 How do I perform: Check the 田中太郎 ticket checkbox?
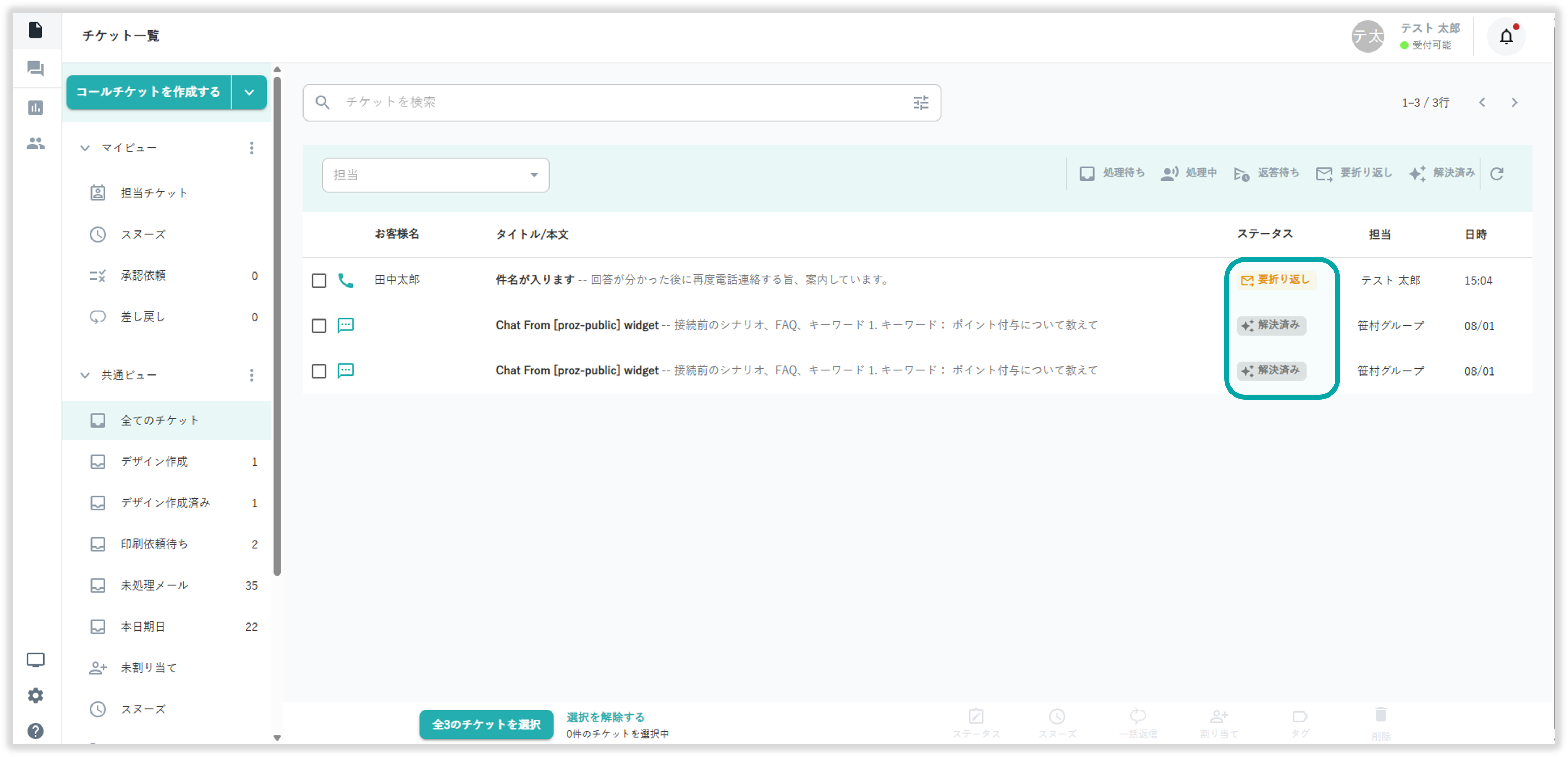pyautogui.click(x=319, y=281)
